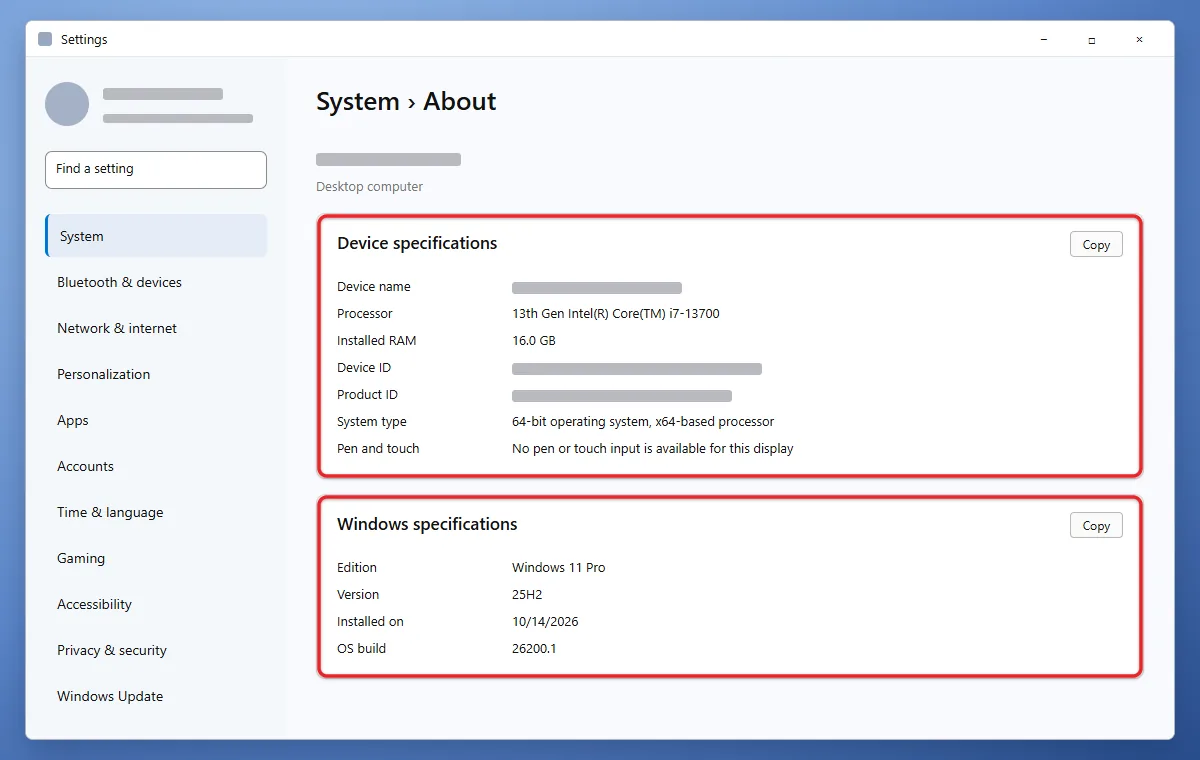The image size is (1200, 760).
Task: Click the processor value i7-13700
Action: (616, 313)
